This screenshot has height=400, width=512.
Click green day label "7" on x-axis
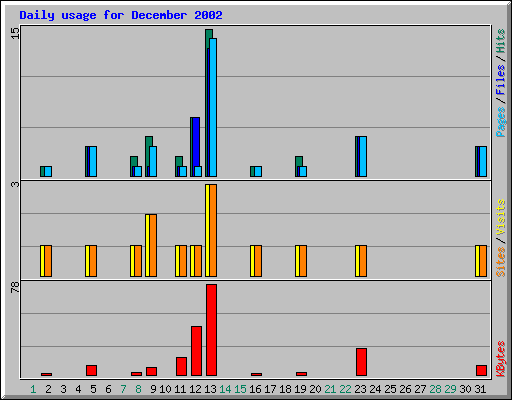123,389
